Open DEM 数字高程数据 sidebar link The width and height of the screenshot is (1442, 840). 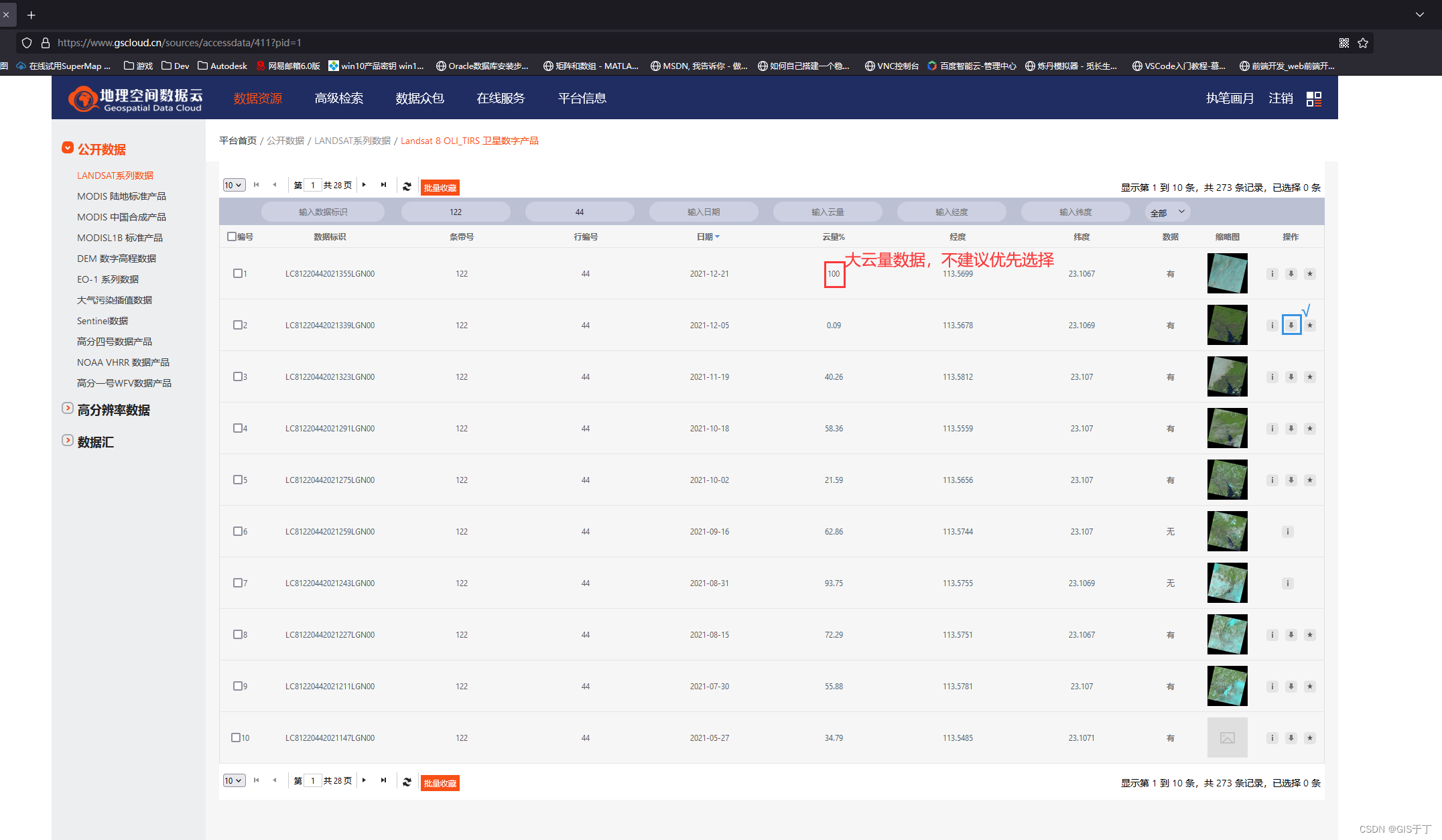tap(117, 259)
